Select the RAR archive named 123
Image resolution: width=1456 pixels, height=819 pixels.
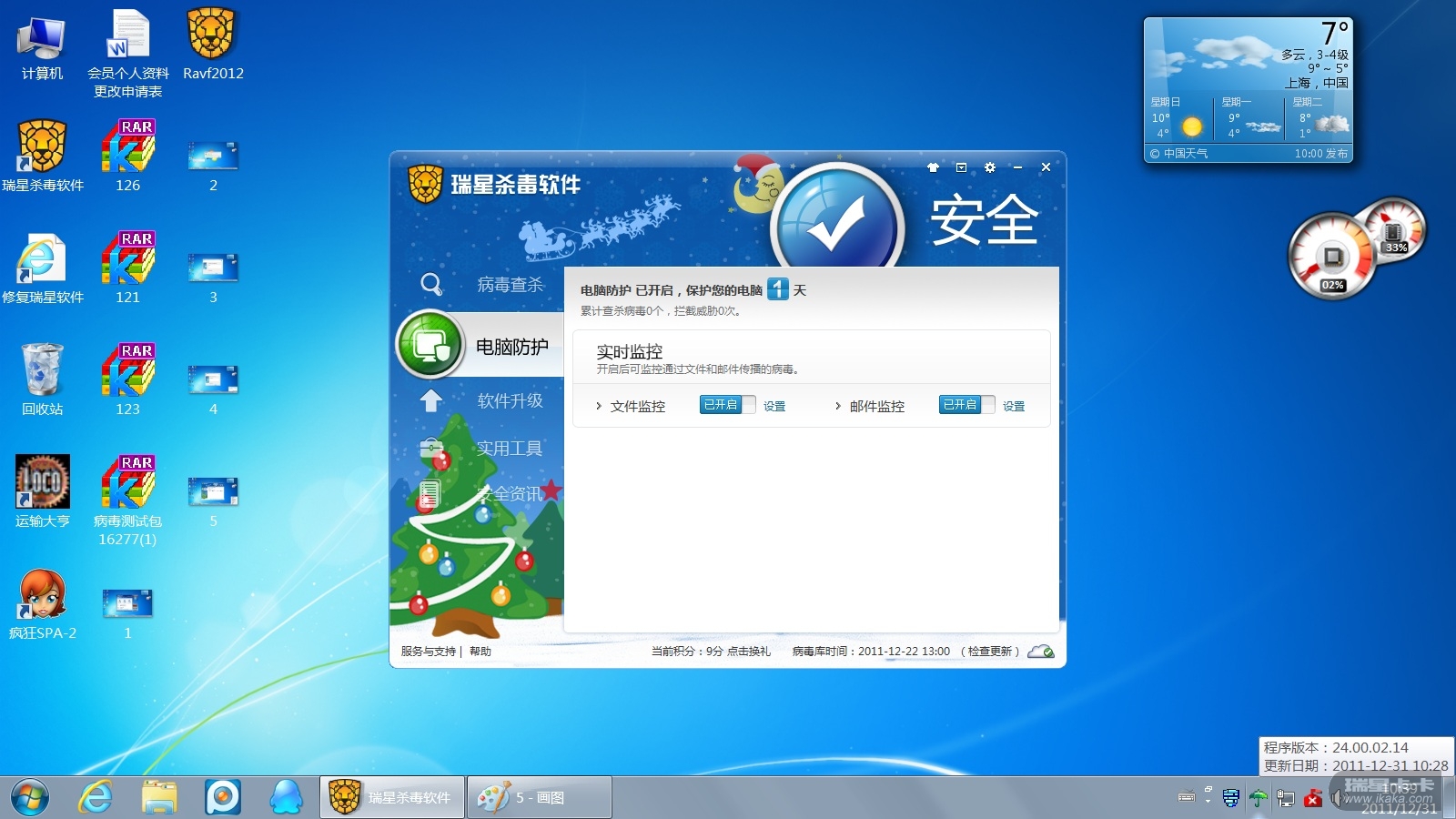pos(127,380)
